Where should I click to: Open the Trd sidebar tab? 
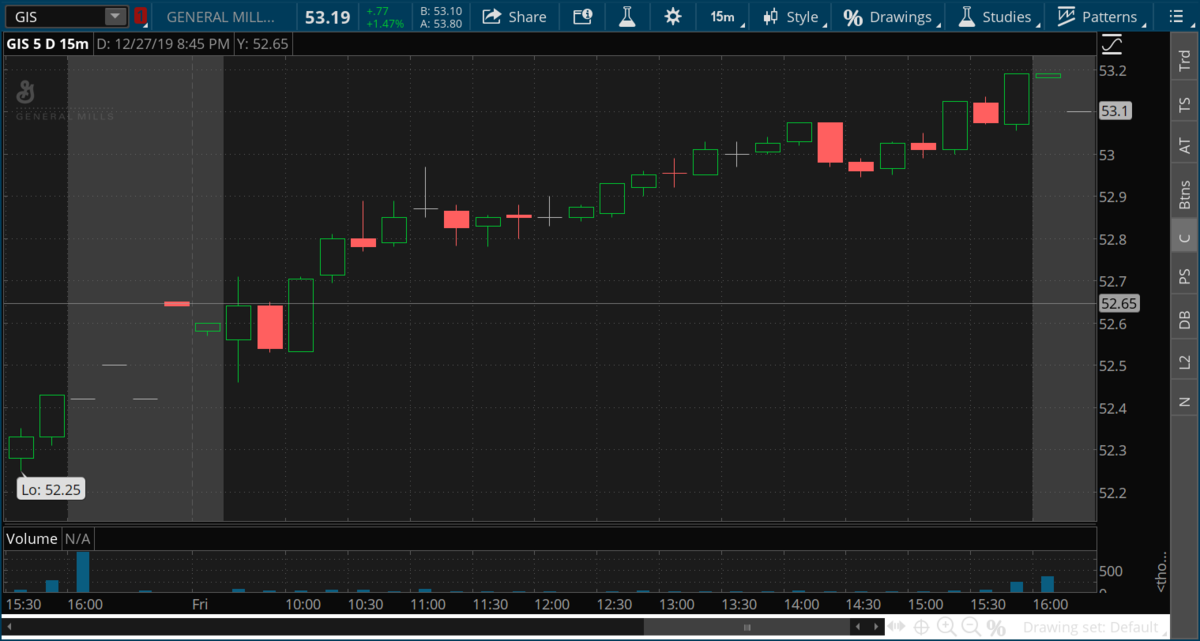(x=1185, y=62)
